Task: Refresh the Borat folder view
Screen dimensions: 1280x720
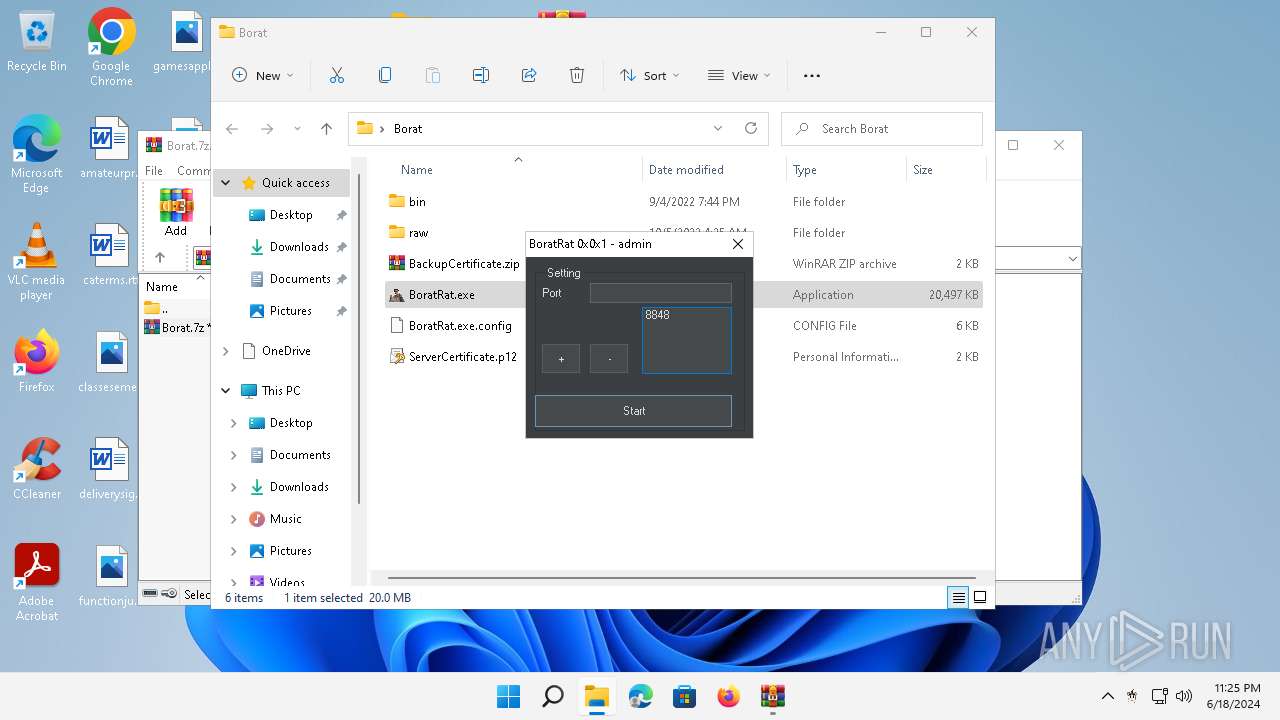Action: (751, 129)
